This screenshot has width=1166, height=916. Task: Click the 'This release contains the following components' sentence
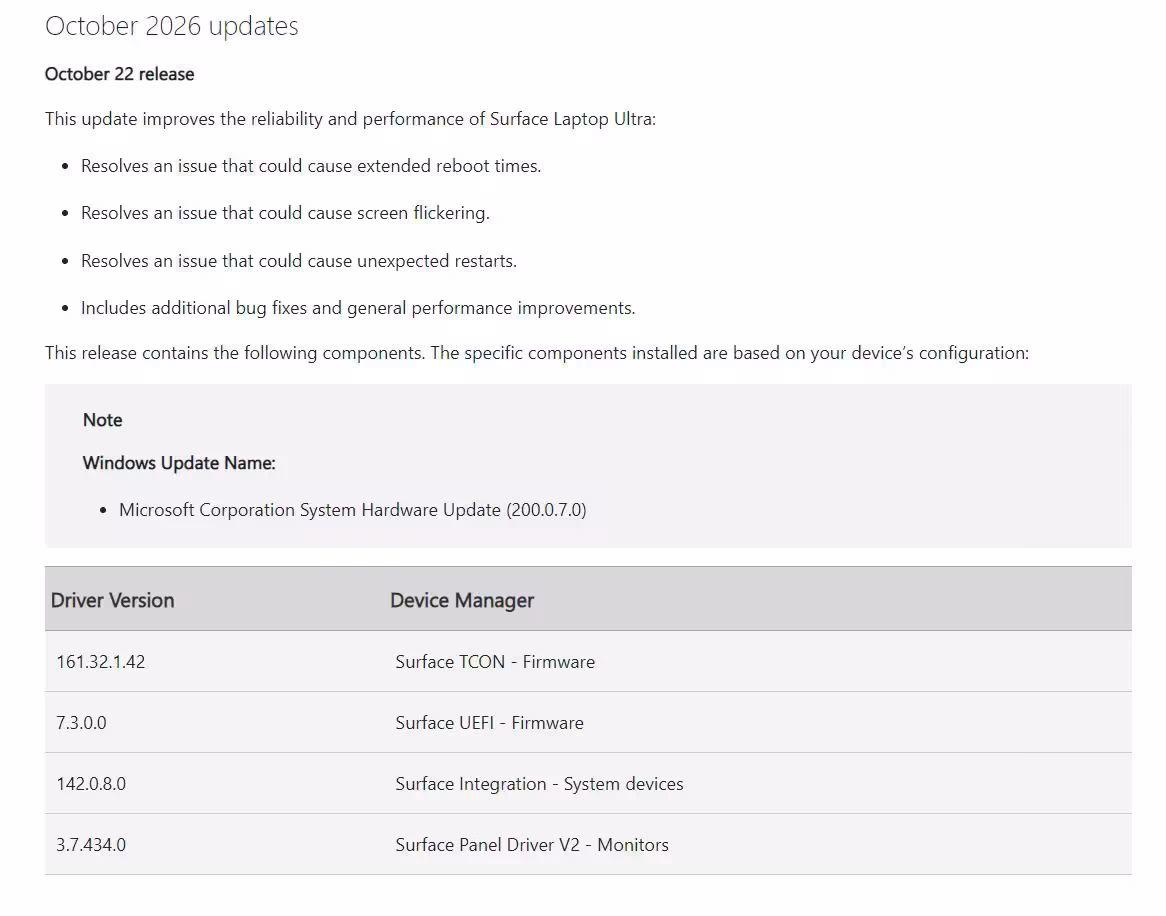537,352
